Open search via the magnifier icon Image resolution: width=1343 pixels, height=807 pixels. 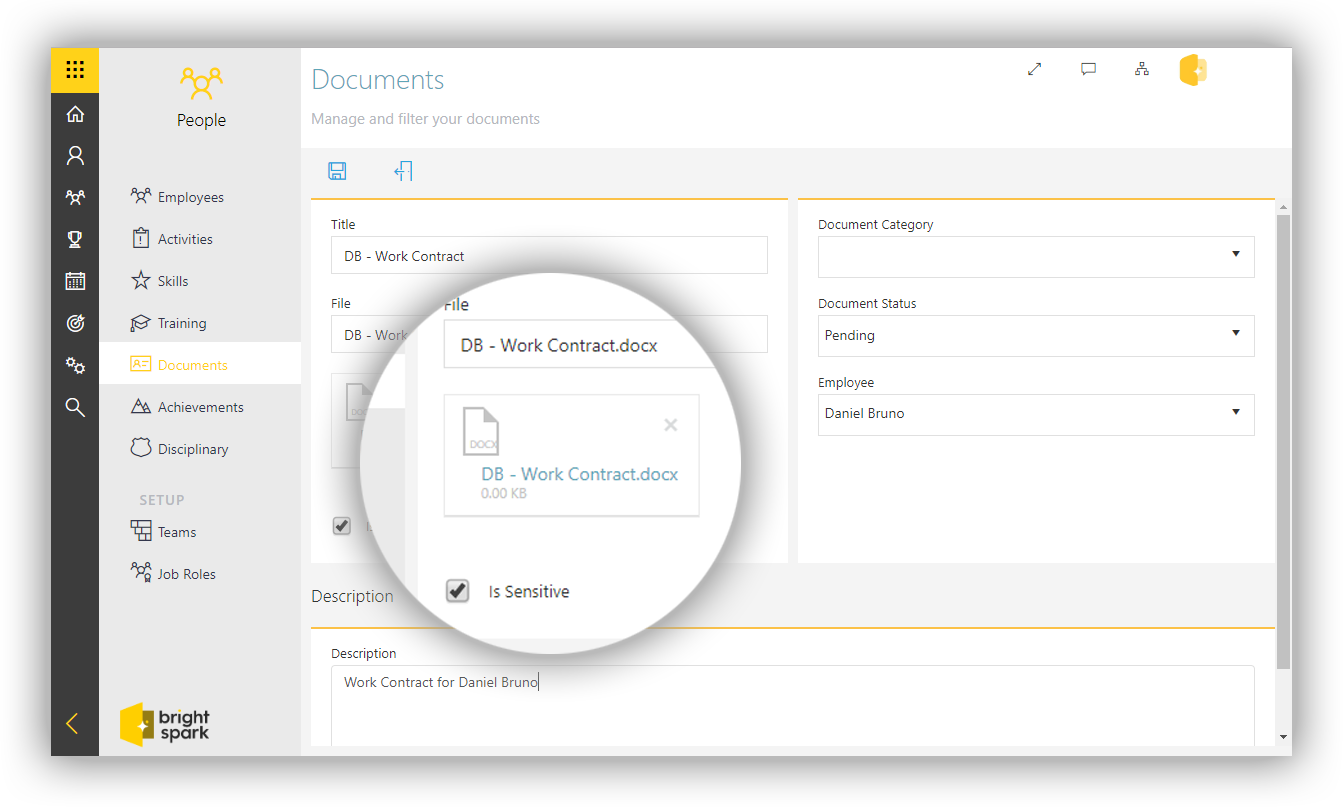pyautogui.click(x=75, y=407)
